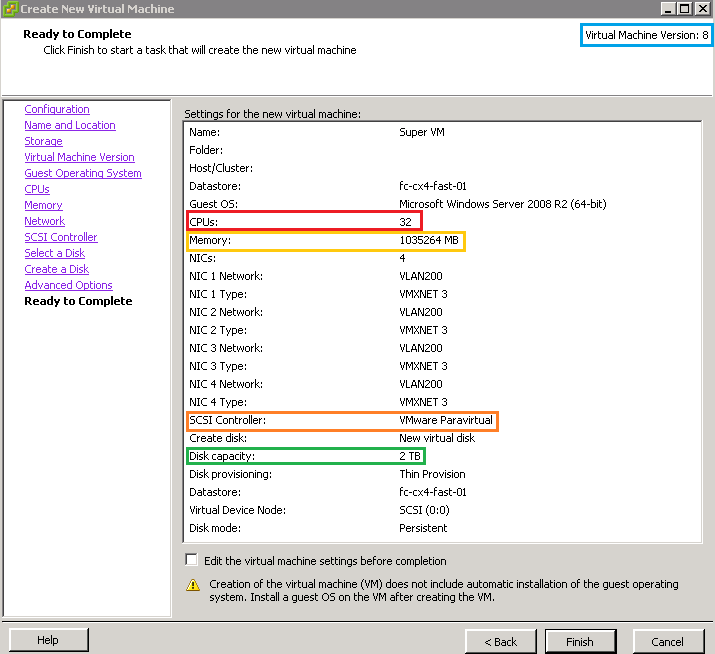Select the NIC 3 Network row
Screen dimensions: 715x654
(316, 348)
